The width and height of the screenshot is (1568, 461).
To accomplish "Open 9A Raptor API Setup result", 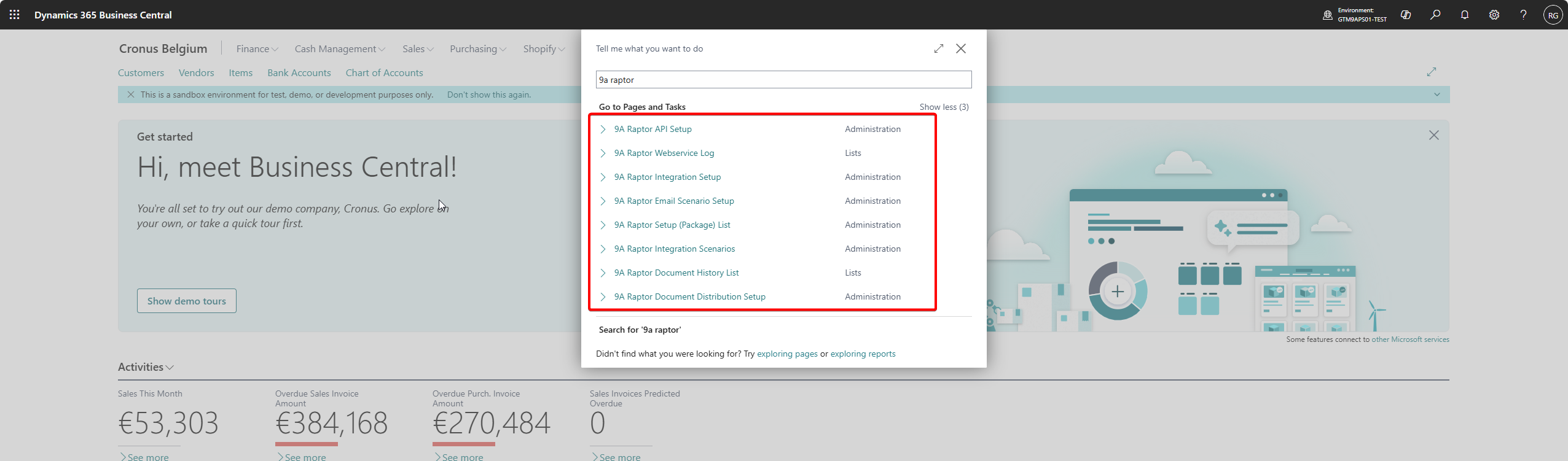I will pos(653,129).
